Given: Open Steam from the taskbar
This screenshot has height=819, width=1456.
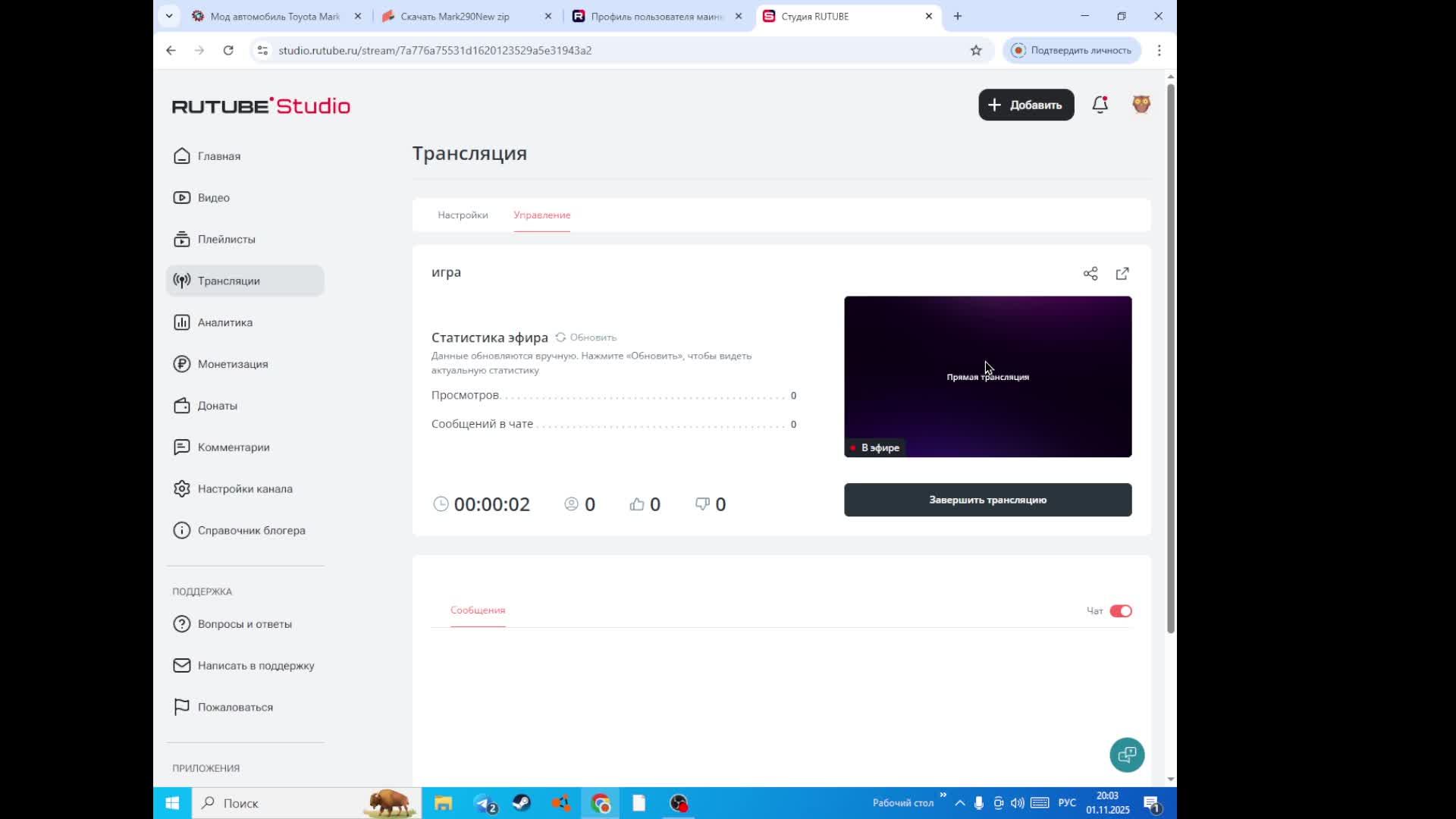Looking at the screenshot, I should pyautogui.click(x=522, y=803).
